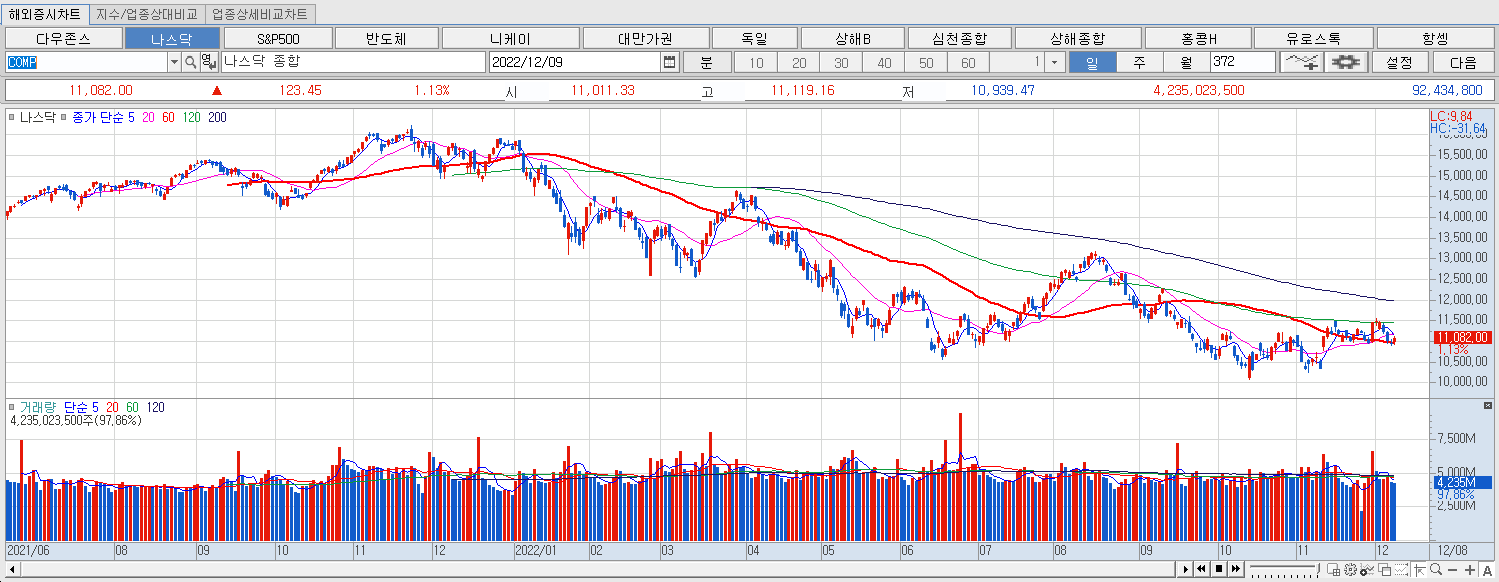Click the indicator settings chart icon at bottom
This screenshot has width=1499, height=582.
tap(1367, 570)
